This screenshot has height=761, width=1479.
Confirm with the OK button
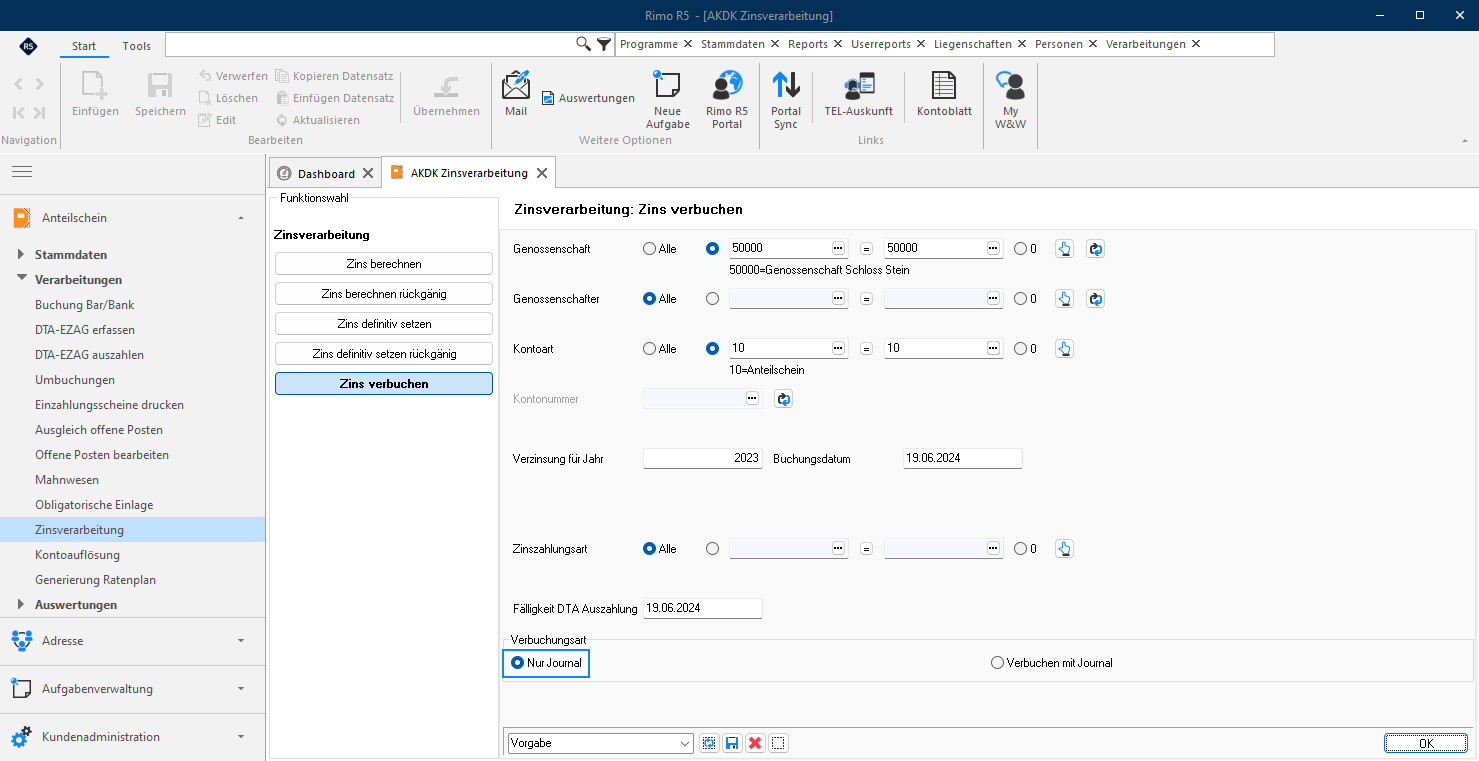(1426, 743)
